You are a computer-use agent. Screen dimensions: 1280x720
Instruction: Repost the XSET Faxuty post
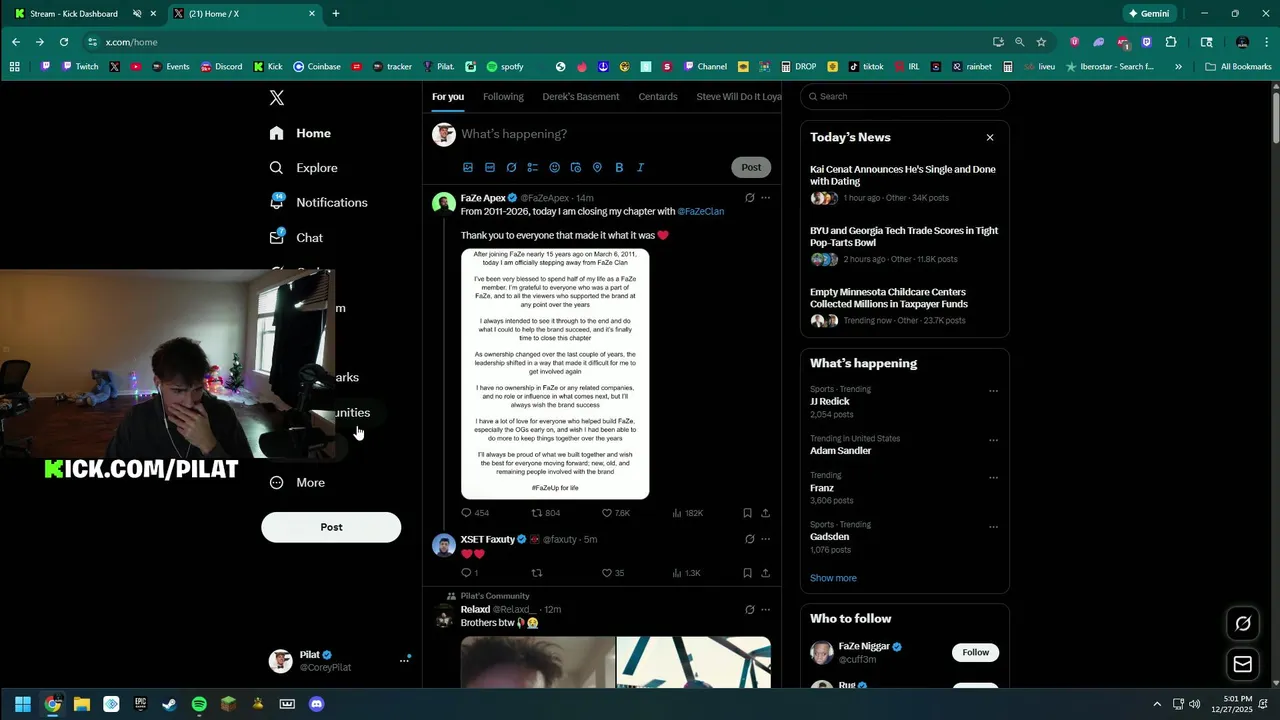(x=537, y=573)
